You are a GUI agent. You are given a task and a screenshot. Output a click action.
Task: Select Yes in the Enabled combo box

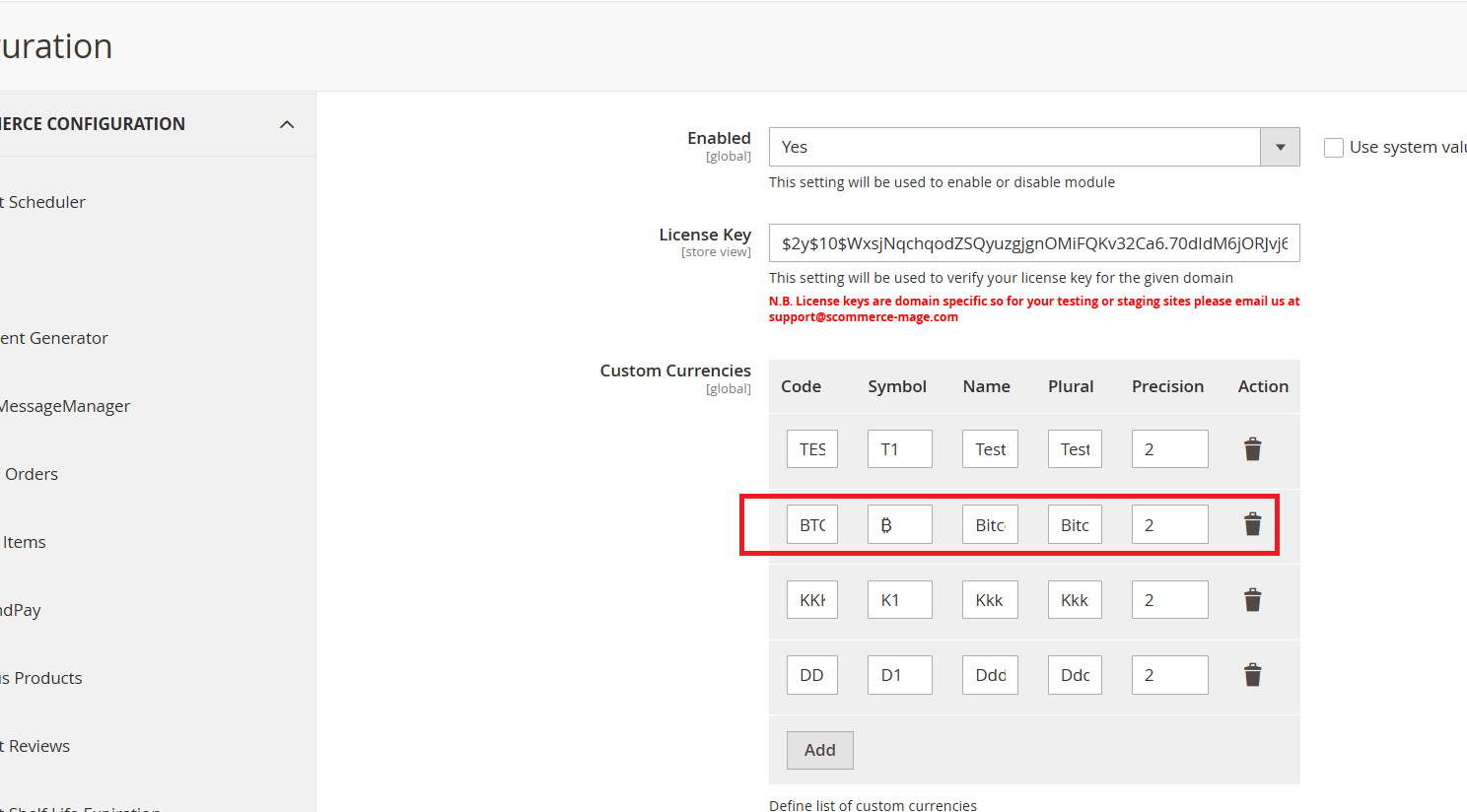[1013, 147]
